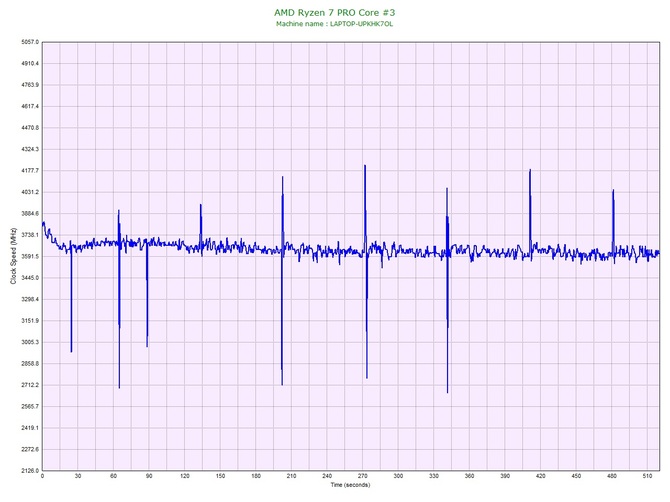Select the 4470.8 y-axis value

coord(30,128)
